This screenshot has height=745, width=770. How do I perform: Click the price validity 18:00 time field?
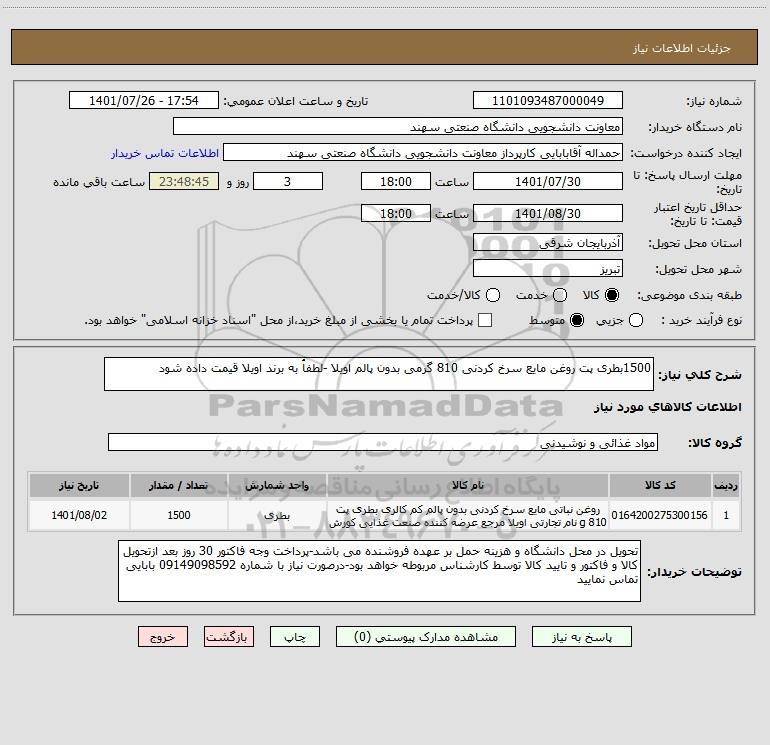pyautogui.click(x=396, y=213)
